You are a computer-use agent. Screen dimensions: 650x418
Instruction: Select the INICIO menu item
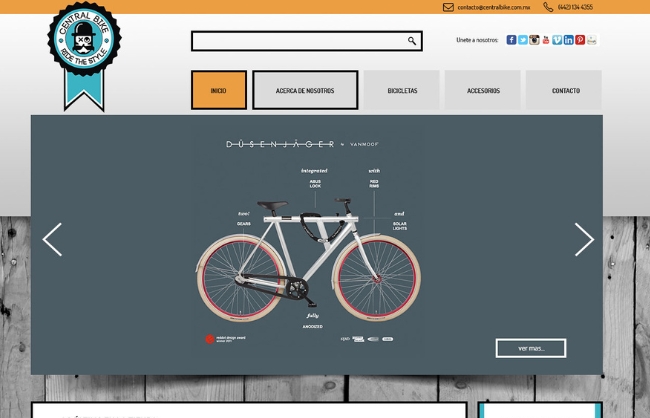point(219,90)
